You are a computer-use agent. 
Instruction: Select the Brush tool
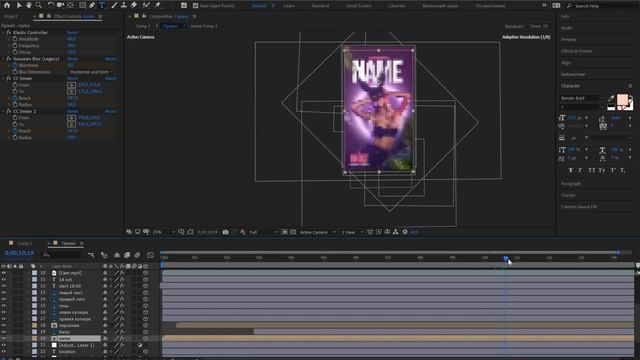click(114, 5)
